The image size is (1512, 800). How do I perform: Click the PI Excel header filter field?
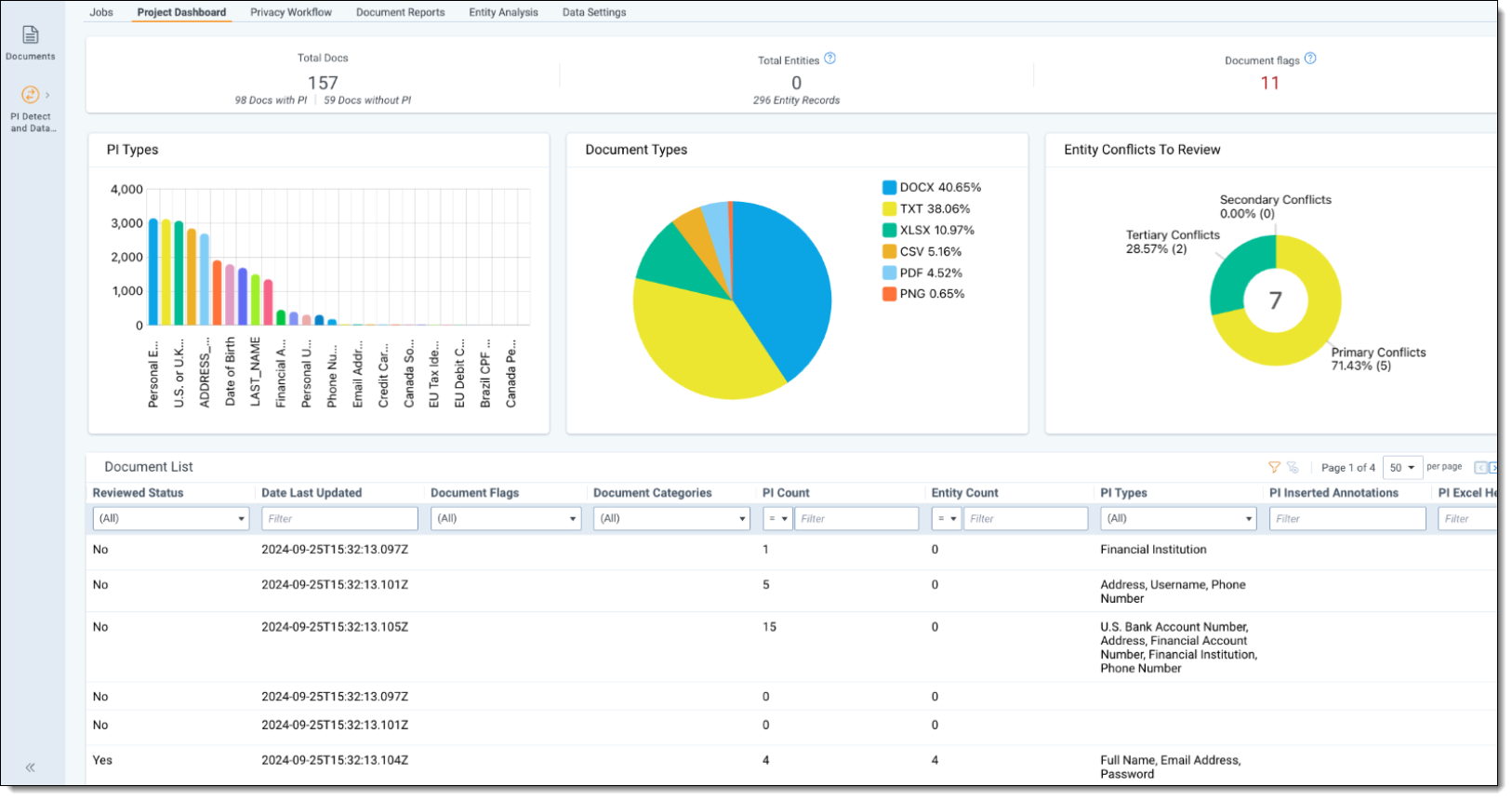click(1467, 518)
